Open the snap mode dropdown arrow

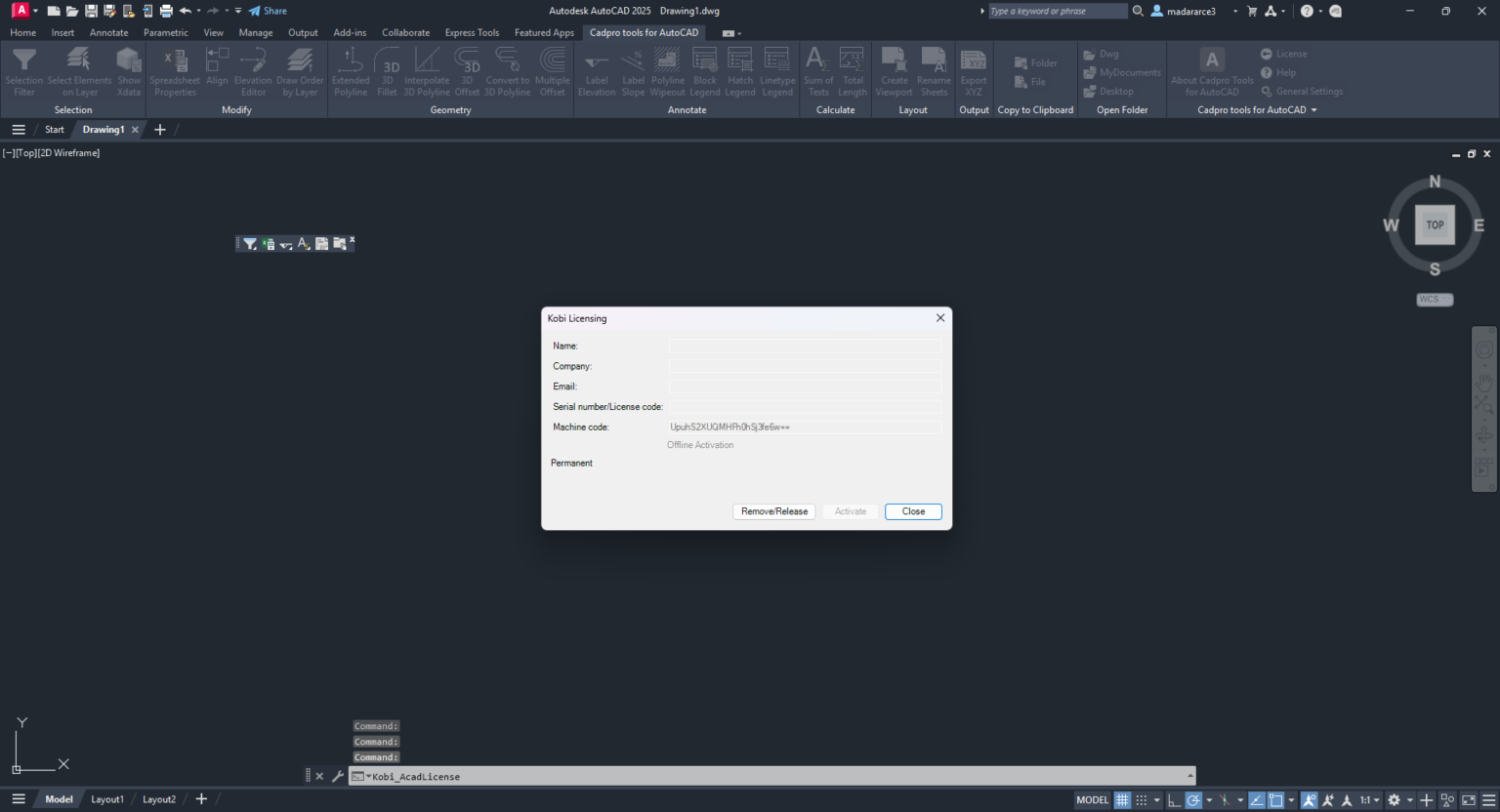(x=1156, y=799)
